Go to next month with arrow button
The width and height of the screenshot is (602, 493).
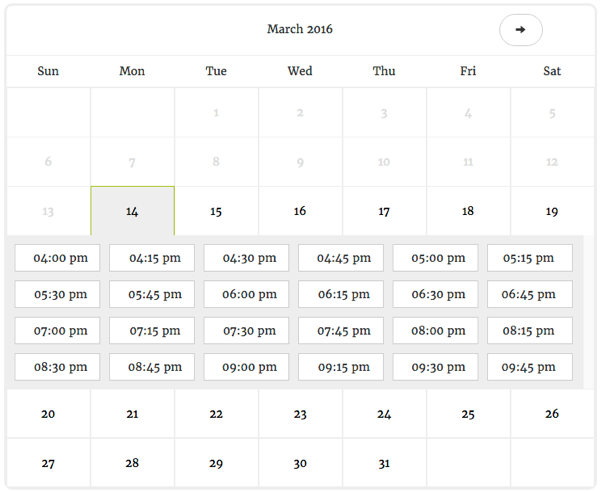(x=520, y=30)
